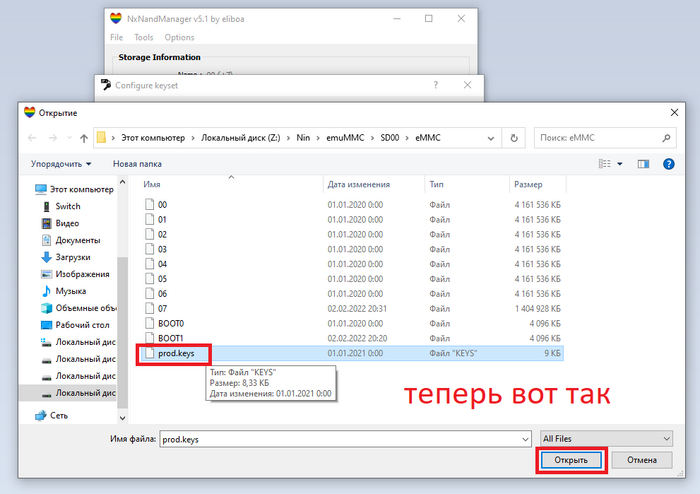Open the view mode options dropdown
700x494 pixels.
tap(620, 163)
